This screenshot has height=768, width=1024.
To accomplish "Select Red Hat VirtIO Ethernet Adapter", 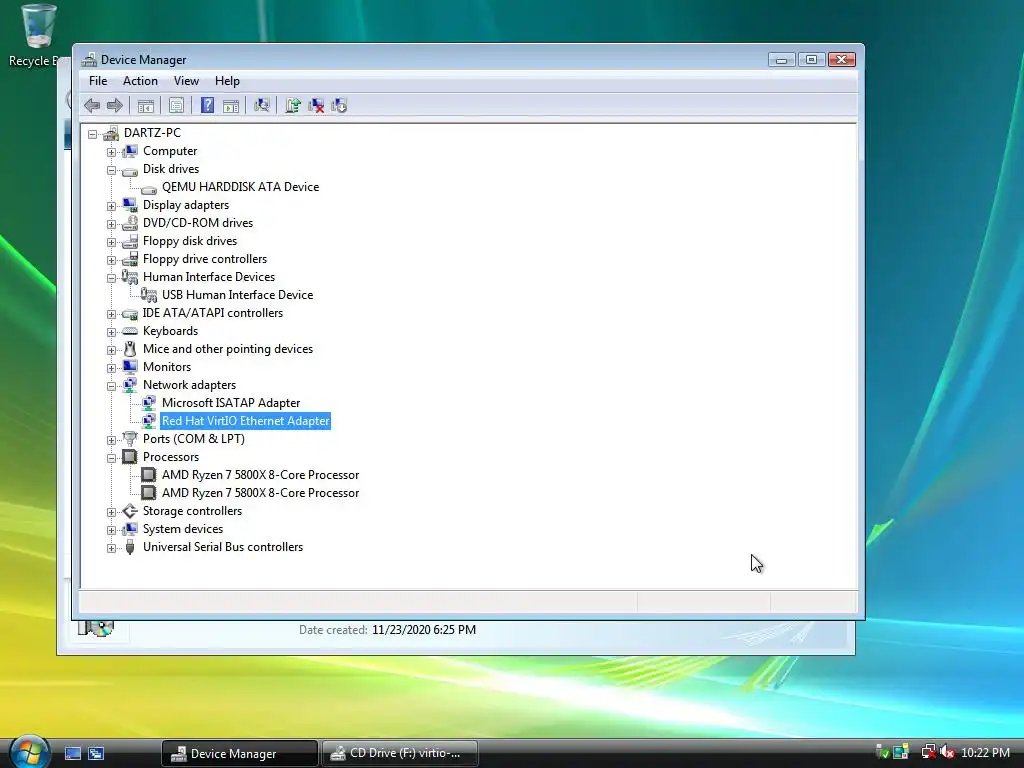I will [246, 421].
